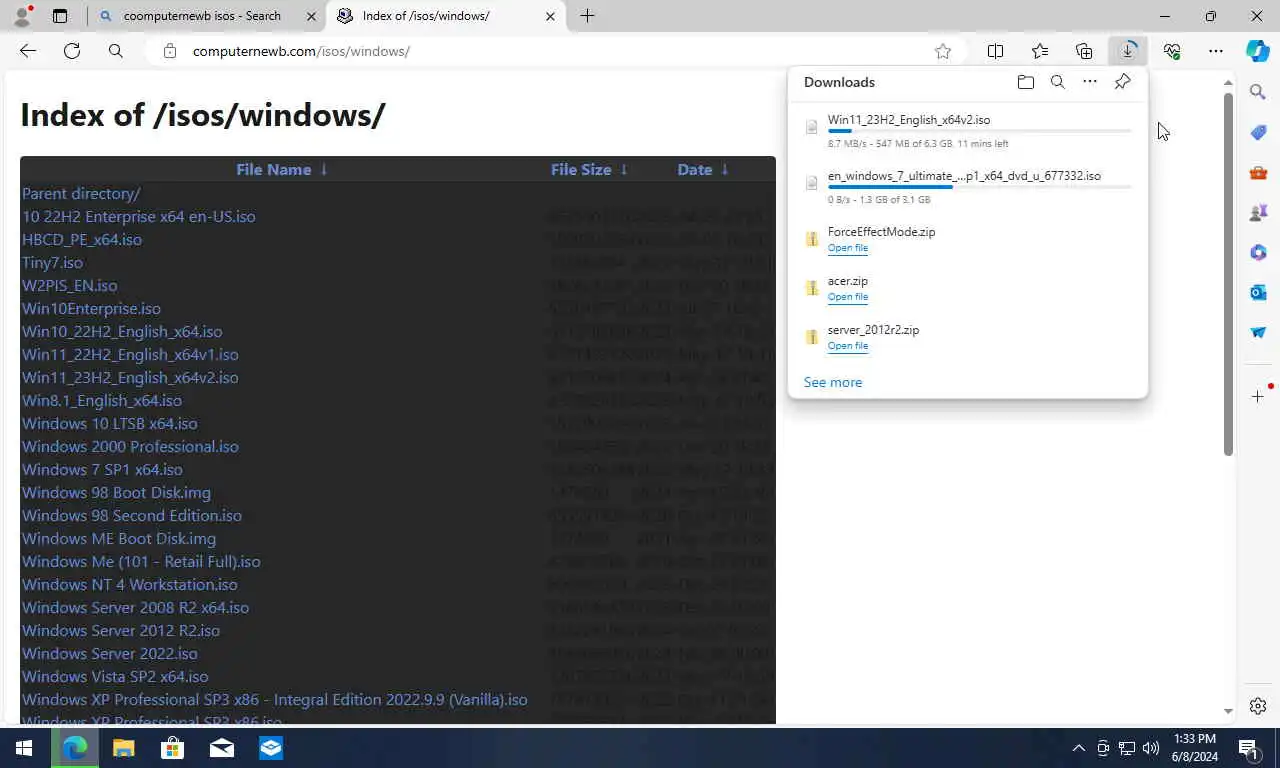Screen dimensions: 1280x768
Task: Pin the Downloads panel
Action: [x=1122, y=82]
